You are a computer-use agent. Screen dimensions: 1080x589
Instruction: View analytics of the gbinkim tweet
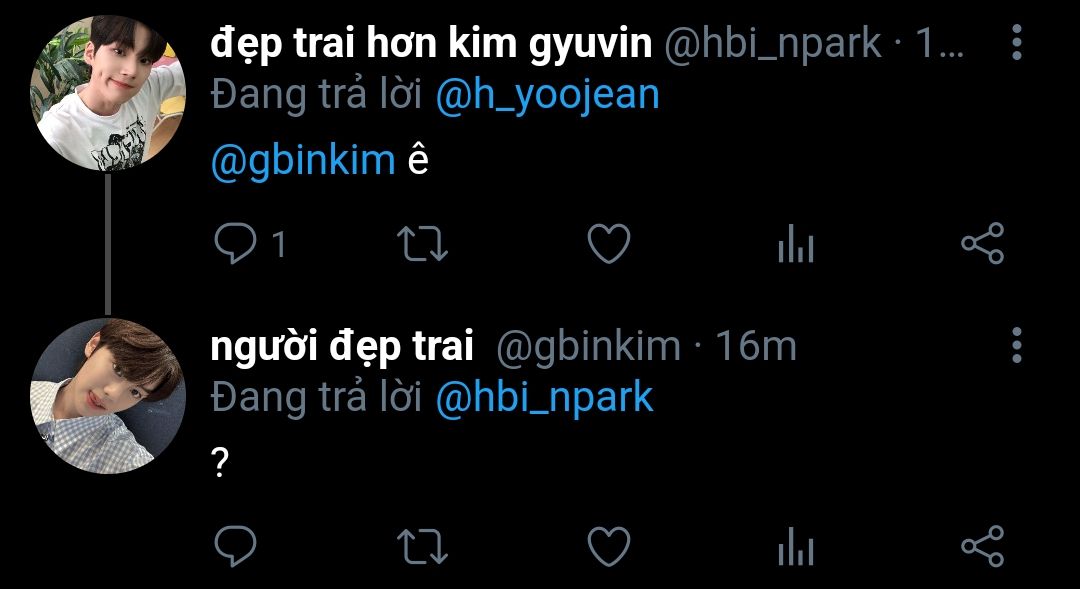pyautogui.click(x=796, y=546)
